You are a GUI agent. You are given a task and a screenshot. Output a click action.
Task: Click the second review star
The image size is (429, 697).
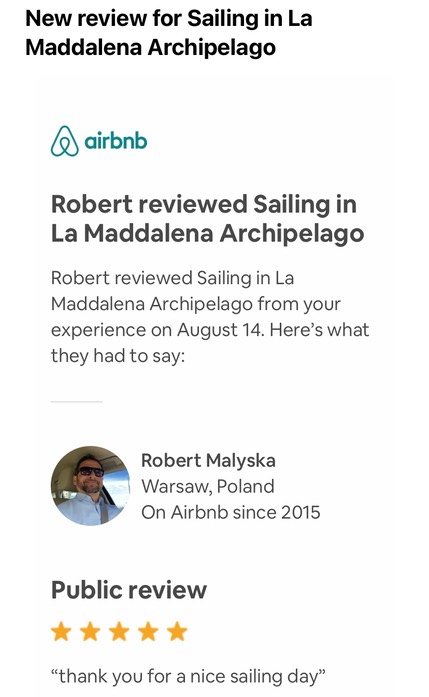[x=90, y=631]
